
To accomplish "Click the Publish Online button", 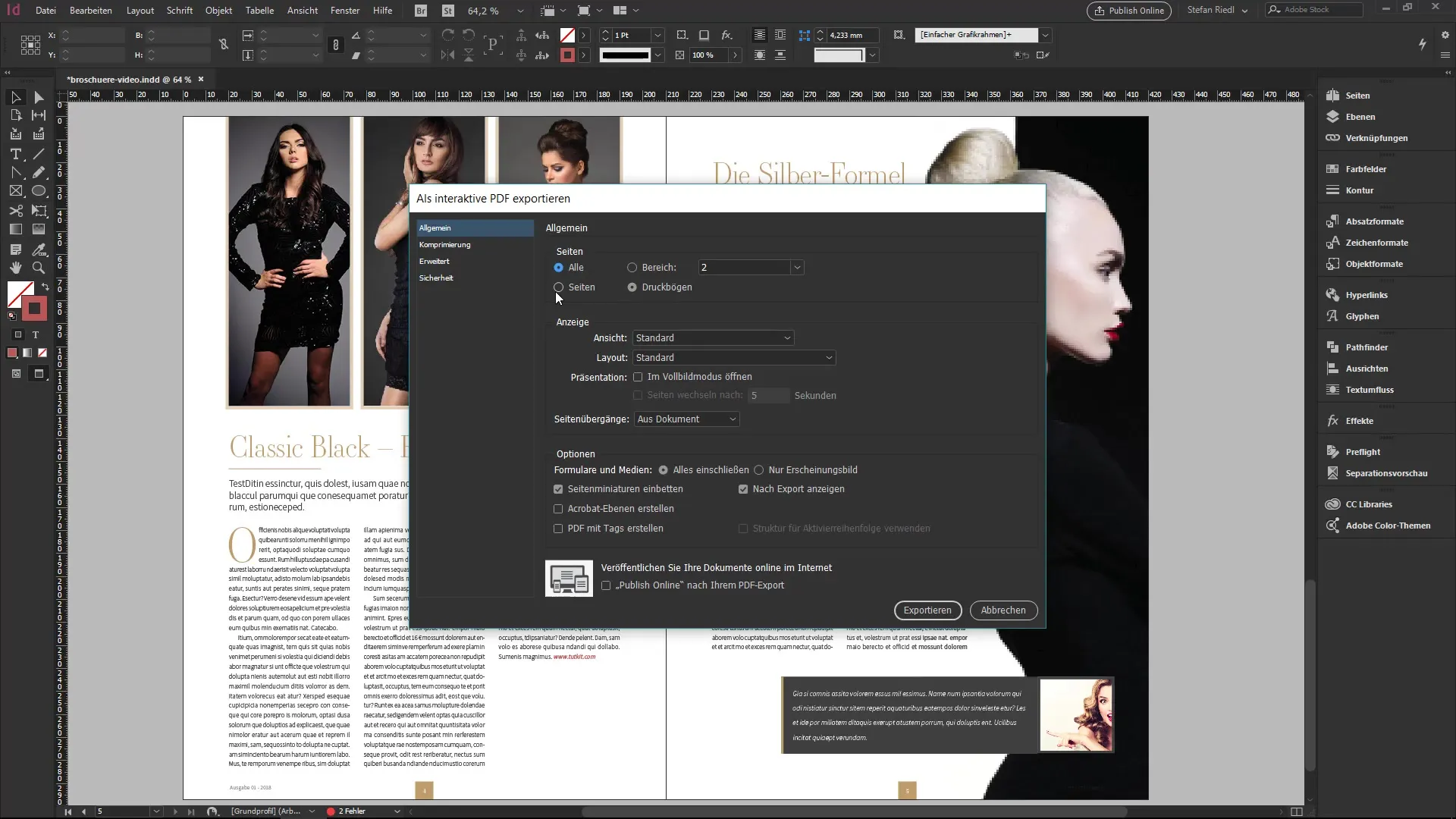I will tap(1128, 11).
